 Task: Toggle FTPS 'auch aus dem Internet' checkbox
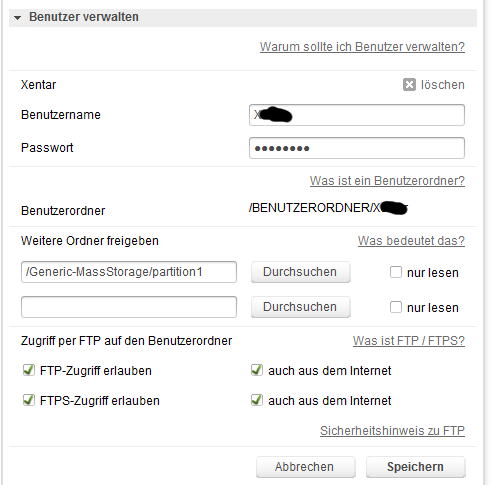pyautogui.click(x=257, y=400)
